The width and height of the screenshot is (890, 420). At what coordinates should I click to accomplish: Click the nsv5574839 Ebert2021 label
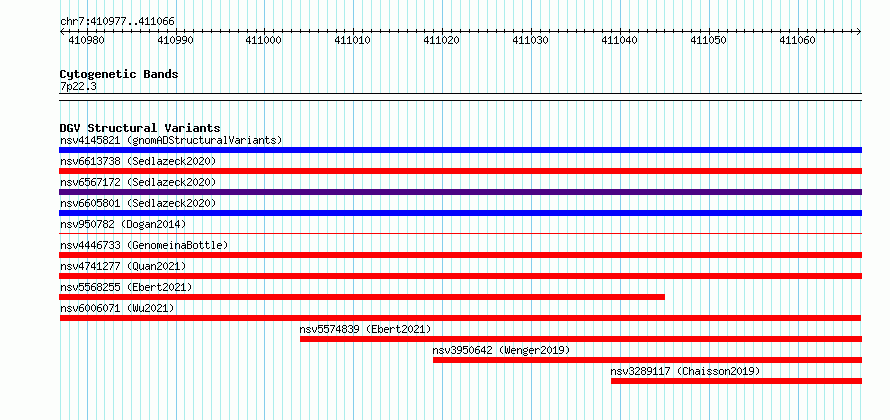pos(366,329)
